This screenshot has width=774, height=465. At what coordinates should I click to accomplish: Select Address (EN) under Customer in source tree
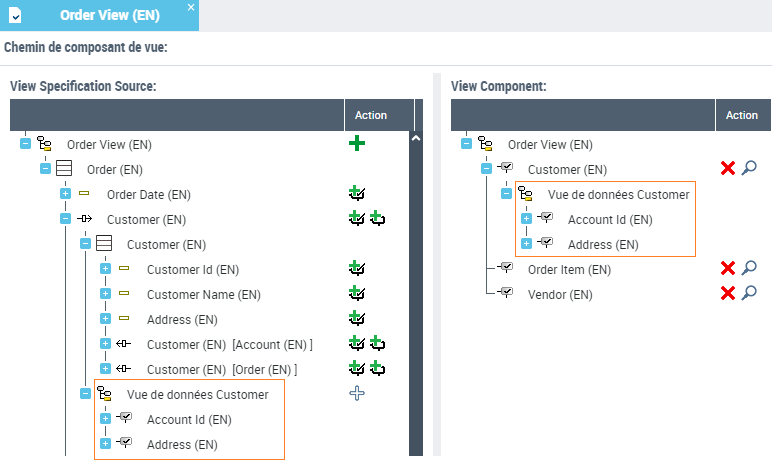pos(182,319)
